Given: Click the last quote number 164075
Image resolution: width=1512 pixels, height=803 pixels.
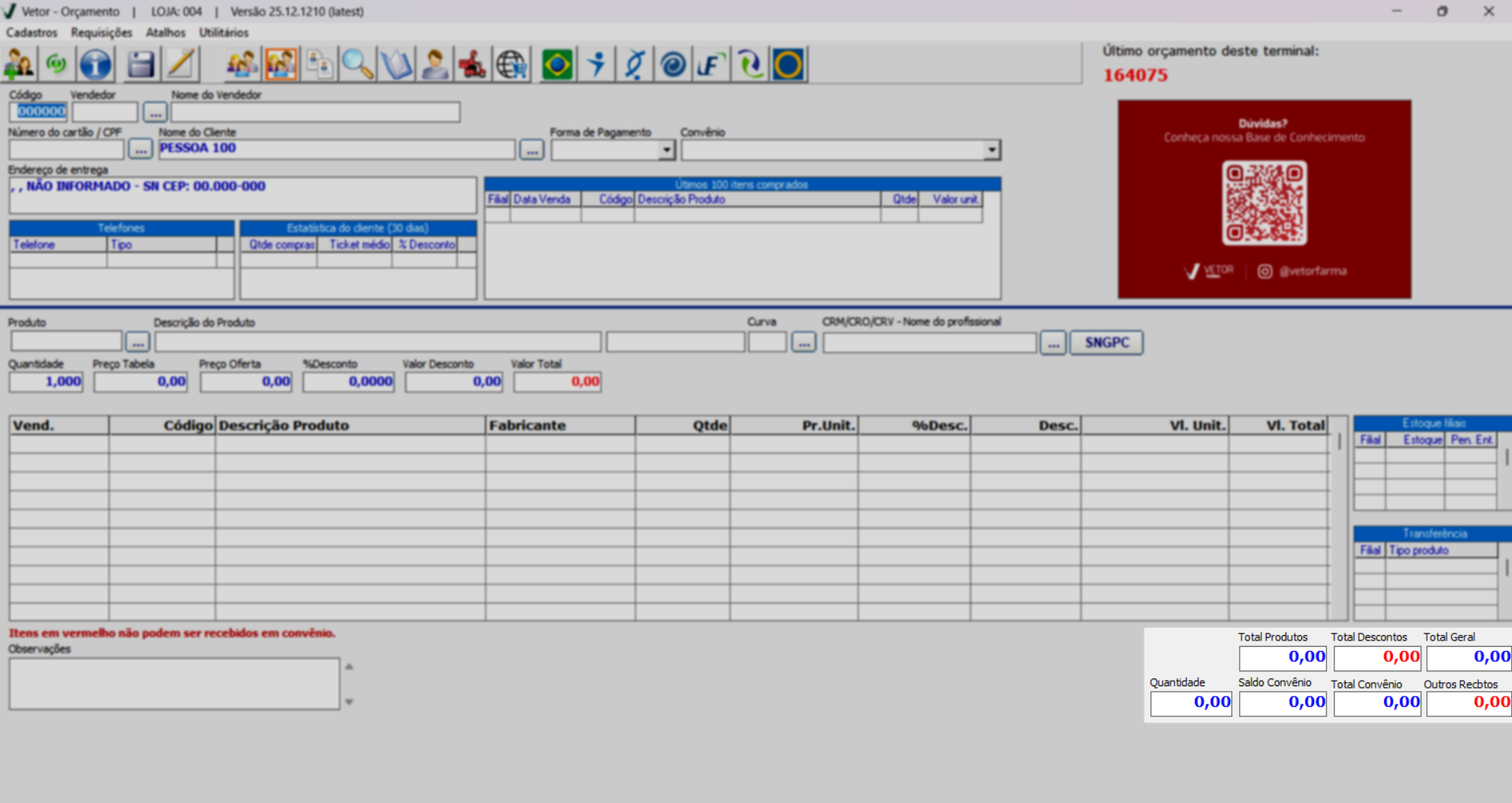Looking at the screenshot, I should tap(1135, 76).
